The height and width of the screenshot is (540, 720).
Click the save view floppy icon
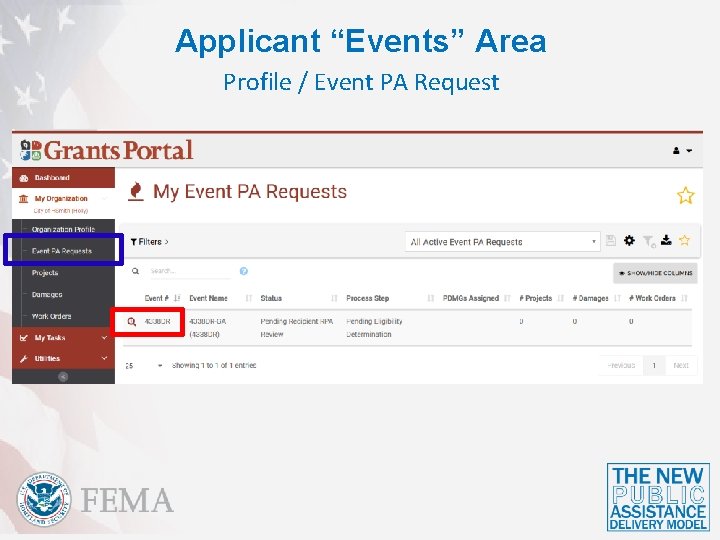coord(611,240)
